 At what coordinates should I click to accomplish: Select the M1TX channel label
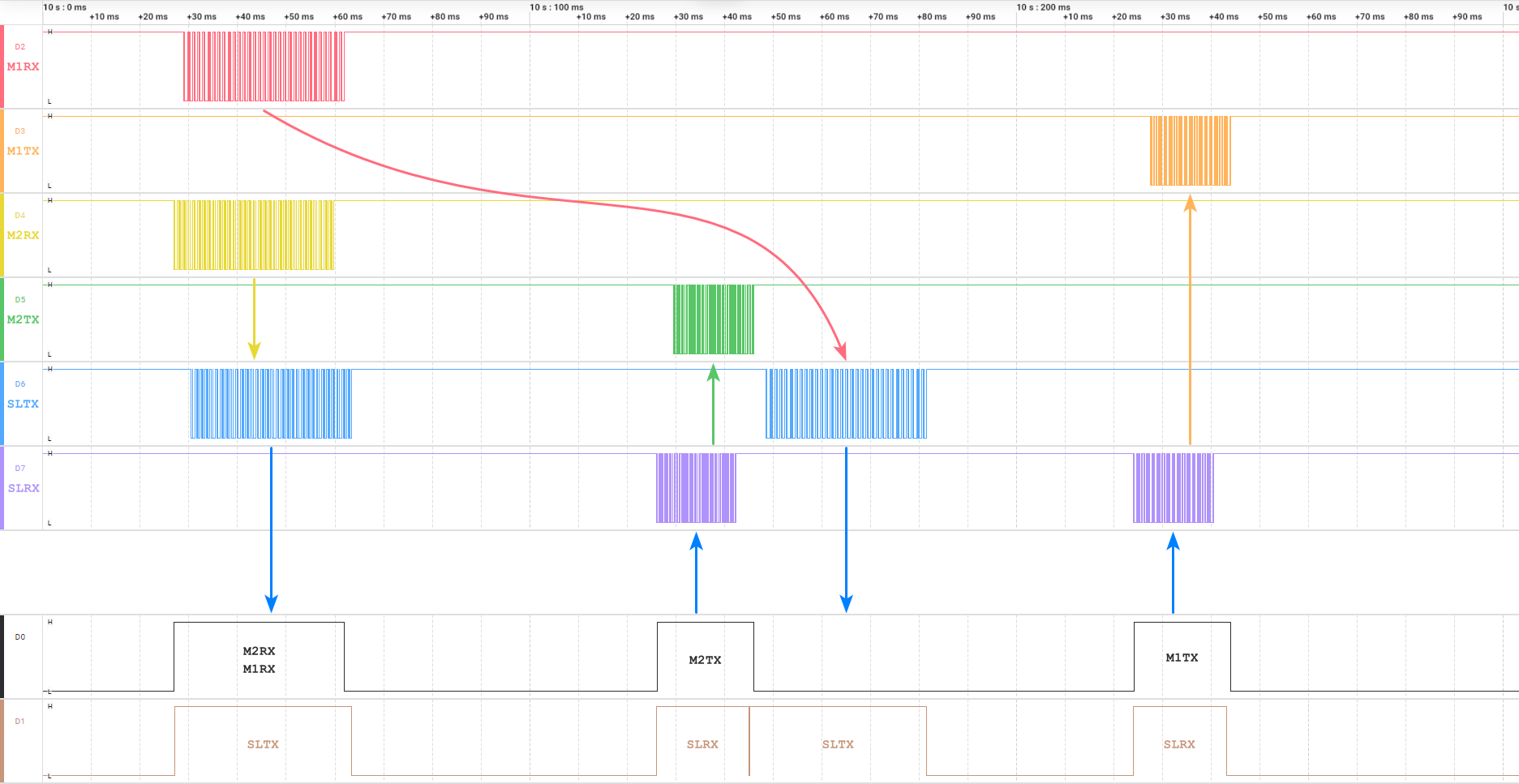[23, 151]
